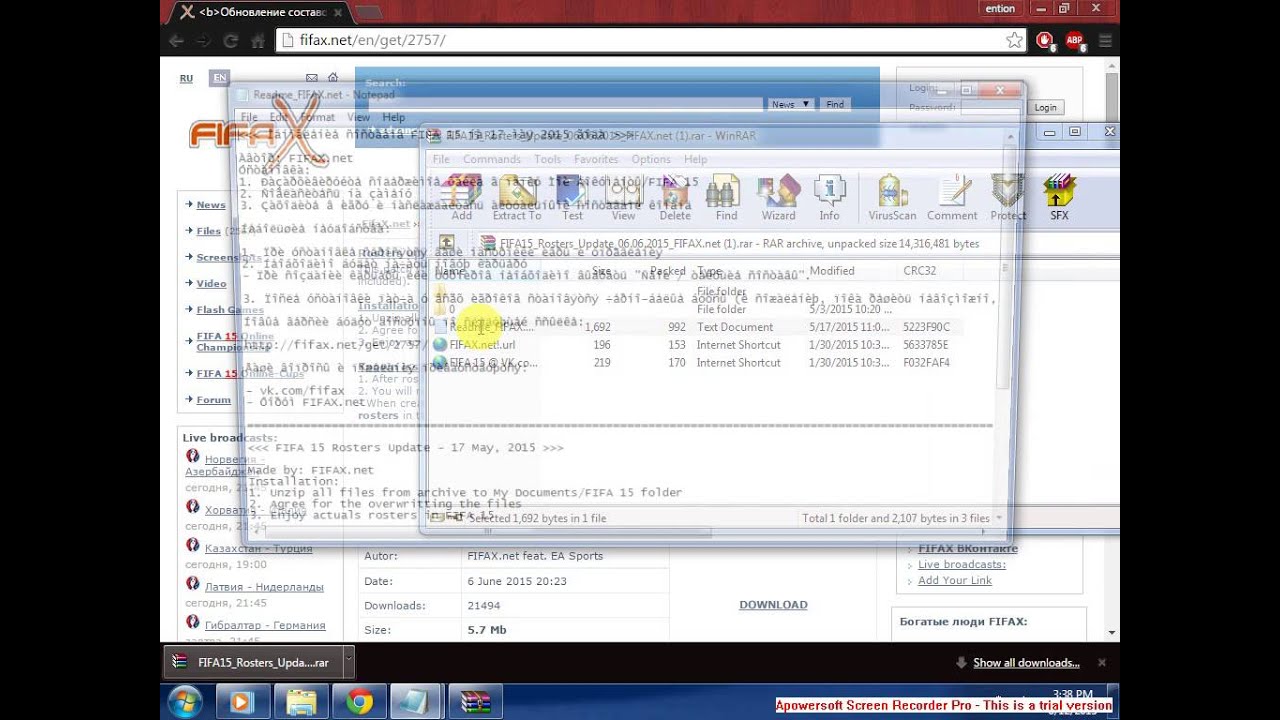Open the downloaded rar item's arrow menu
This screenshot has width=1280, height=720.
(347, 661)
